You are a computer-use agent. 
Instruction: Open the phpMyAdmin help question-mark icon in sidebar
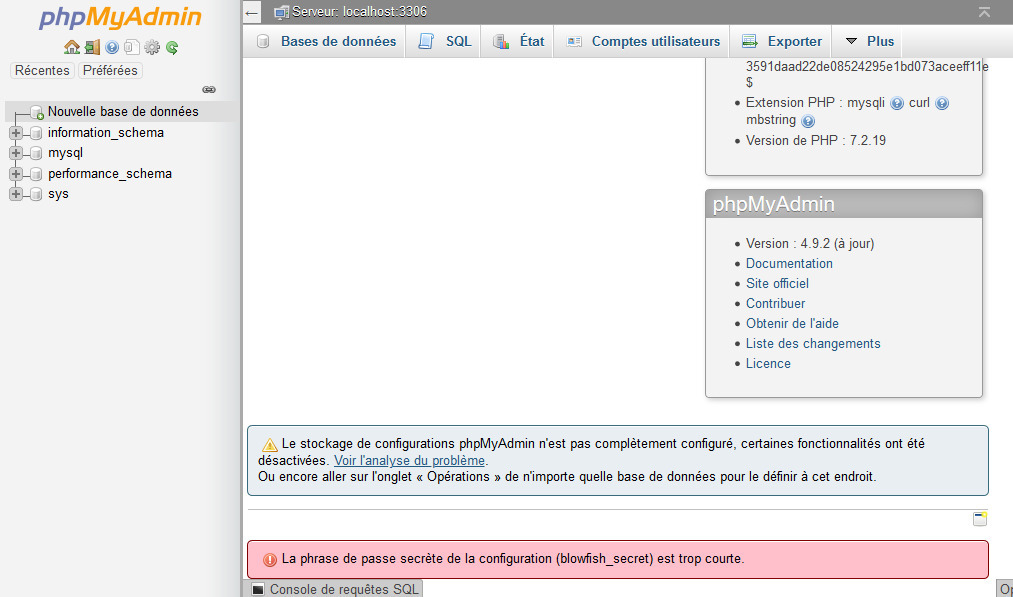(112, 47)
